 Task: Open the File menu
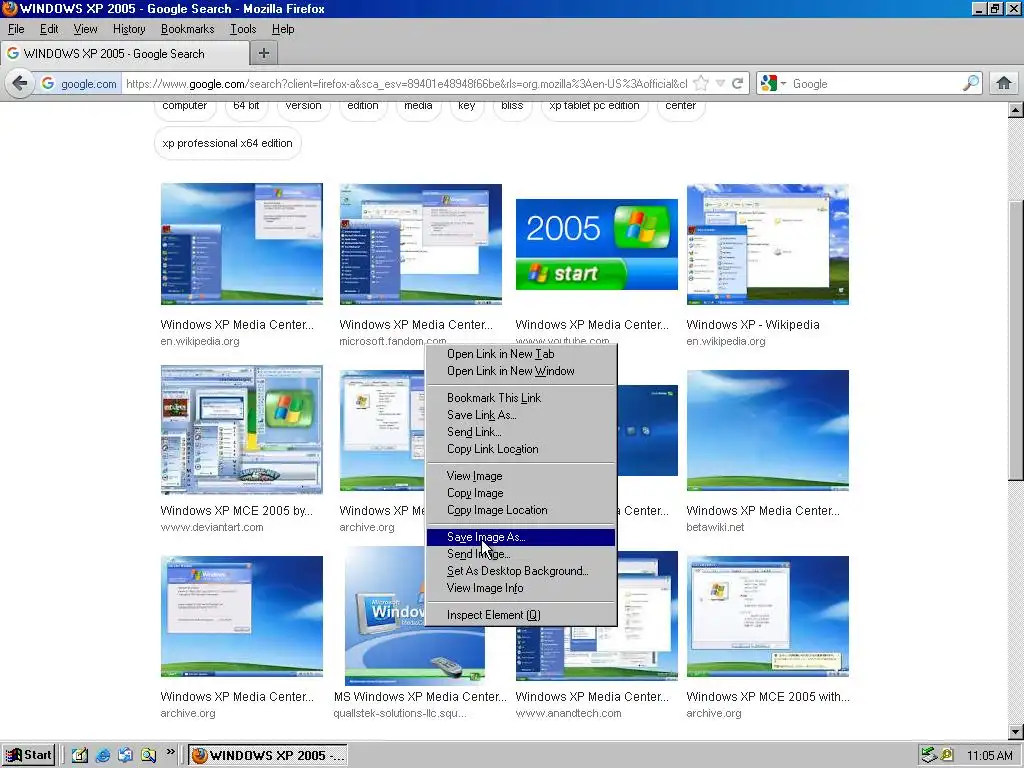point(16,29)
